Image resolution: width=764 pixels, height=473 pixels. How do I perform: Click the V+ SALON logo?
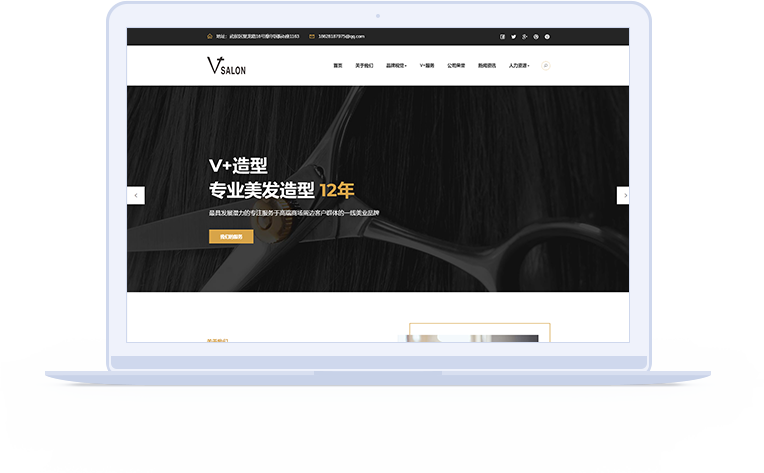(x=226, y=66)
